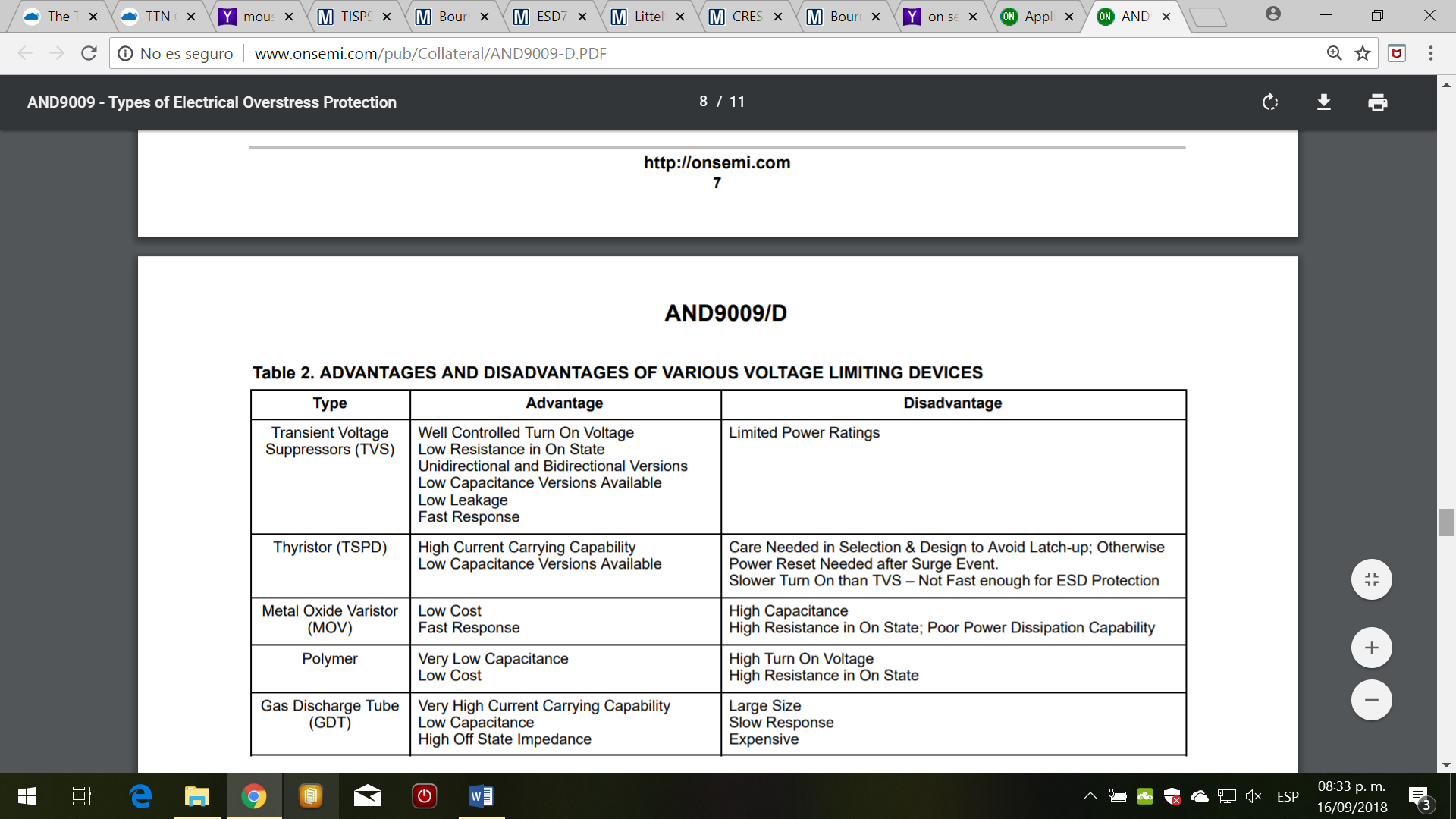The width and height of the screenshot is (1456, 819).
Task: Open OneDrive cloud tray icon
Action: (x=1200, y=796)
